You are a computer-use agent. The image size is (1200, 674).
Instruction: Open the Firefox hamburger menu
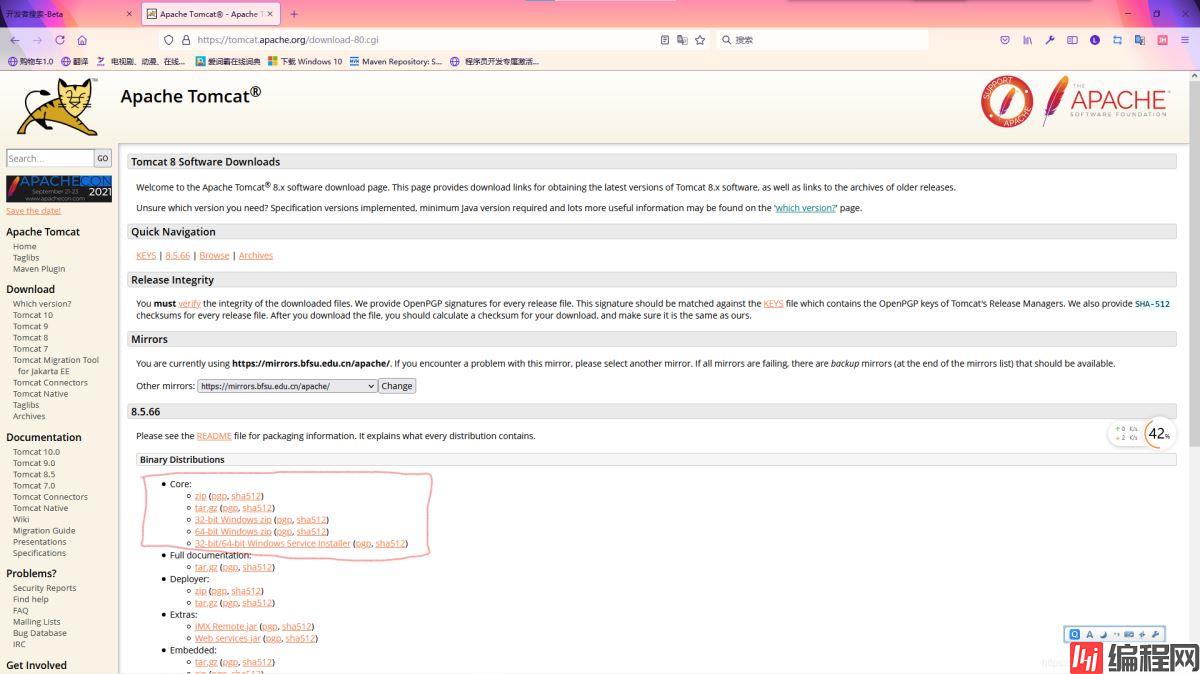coord(1186,40)
